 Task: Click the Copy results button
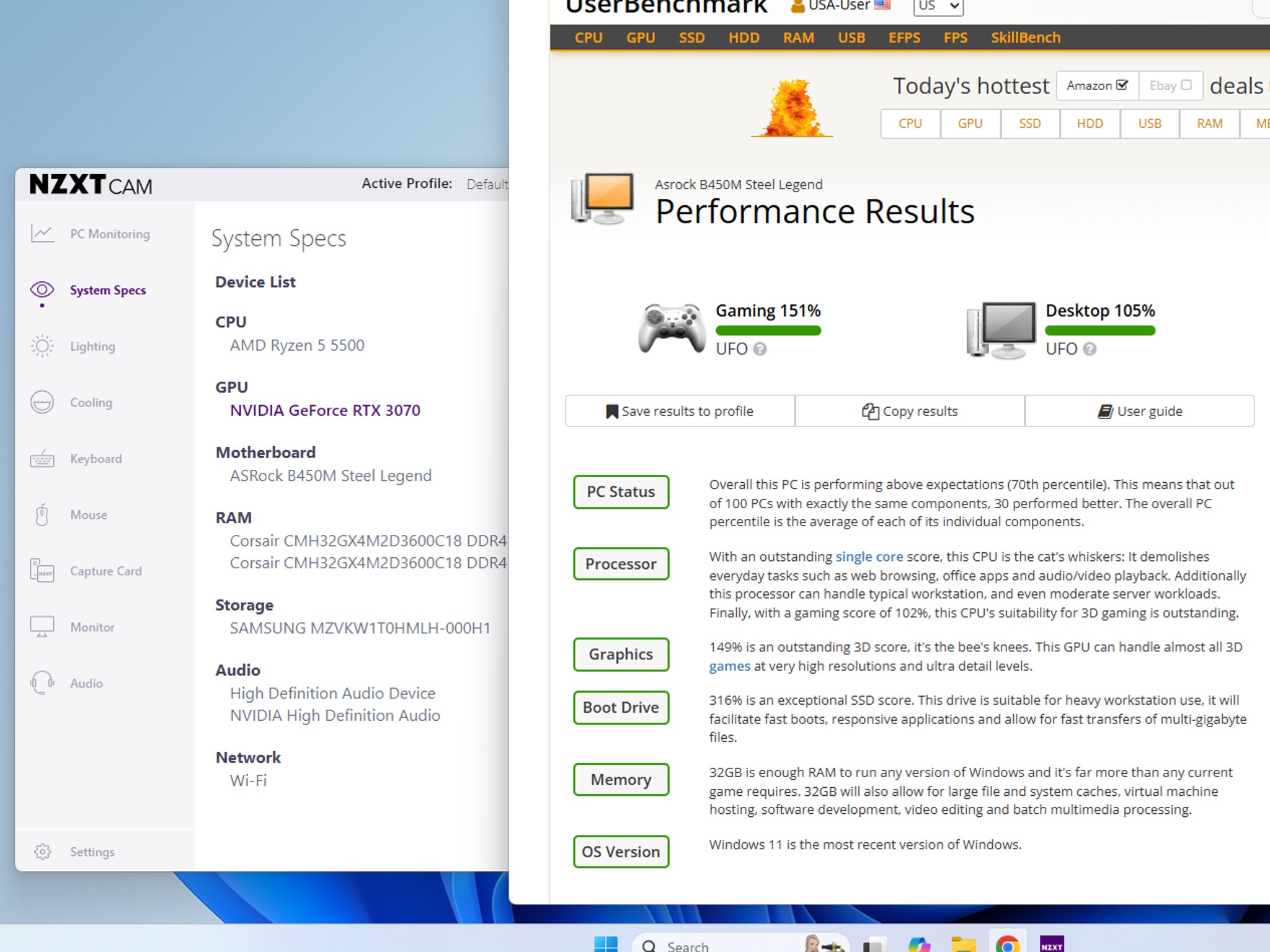point(910,411)
